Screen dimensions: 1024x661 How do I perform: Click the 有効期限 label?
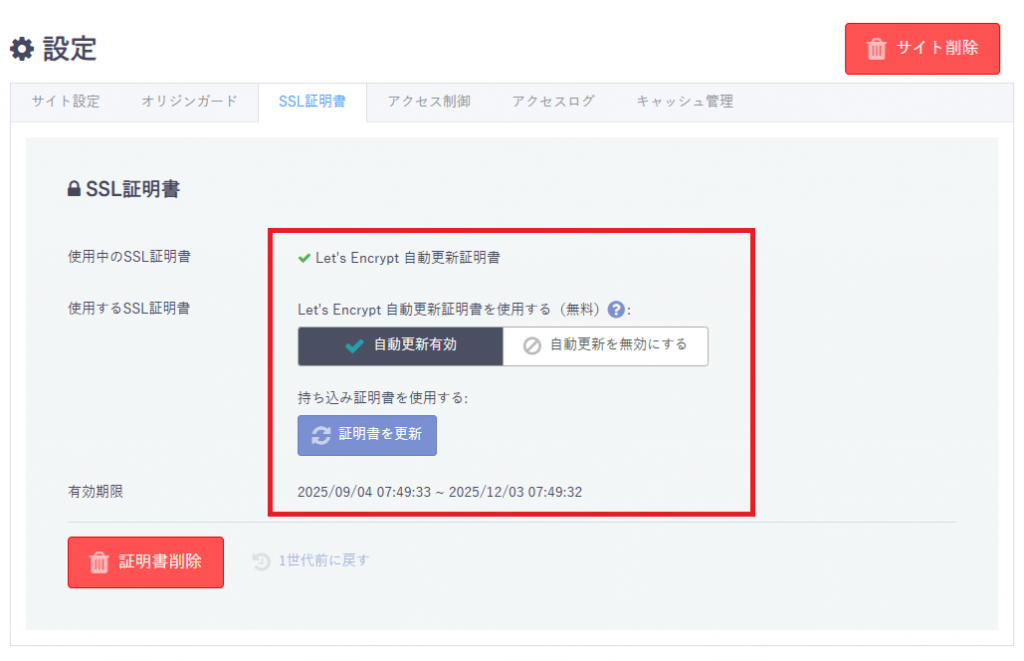95,492
